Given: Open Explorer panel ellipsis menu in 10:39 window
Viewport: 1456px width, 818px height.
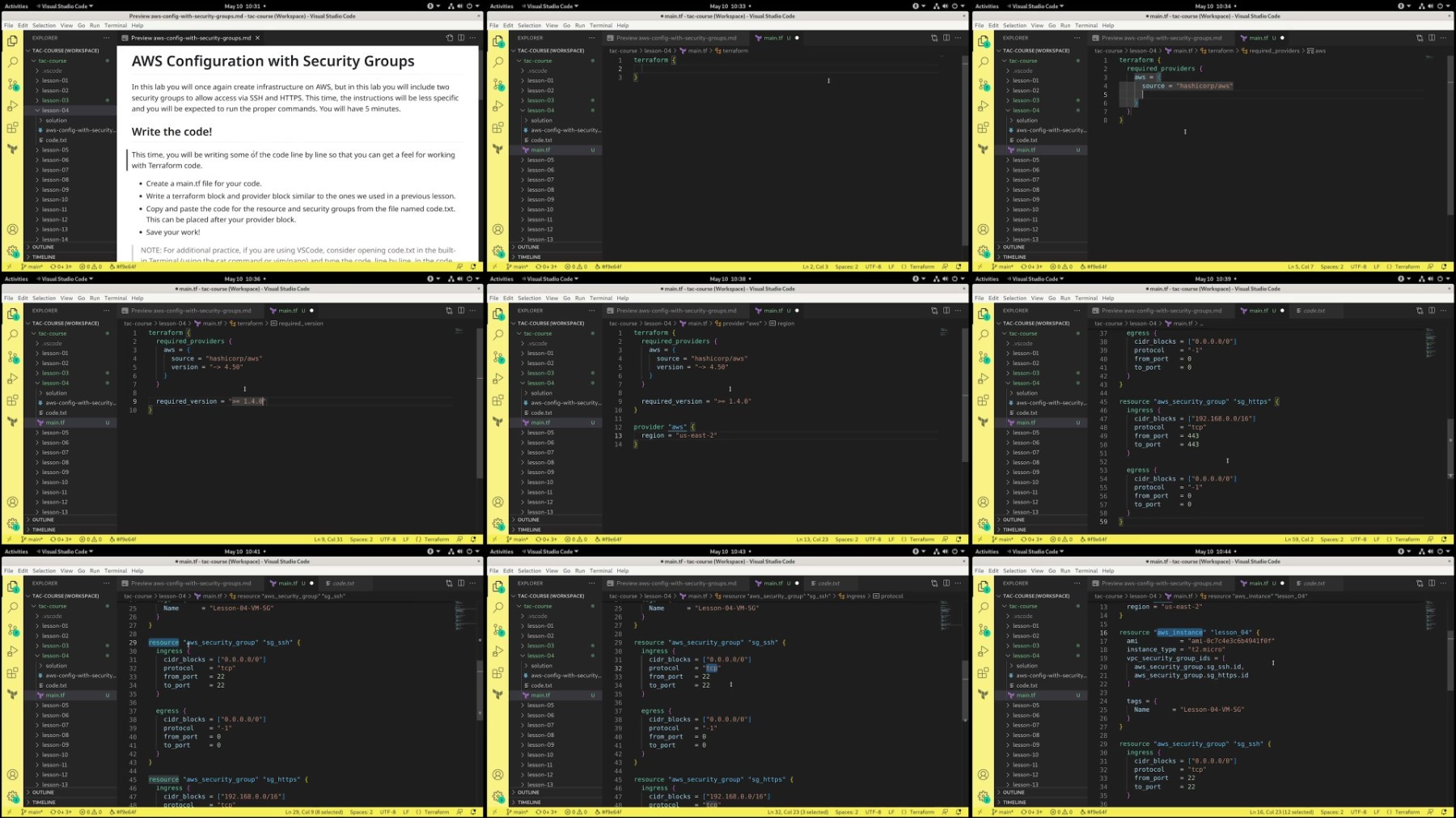Looking at the screenshot, I should coord(1077,310).
